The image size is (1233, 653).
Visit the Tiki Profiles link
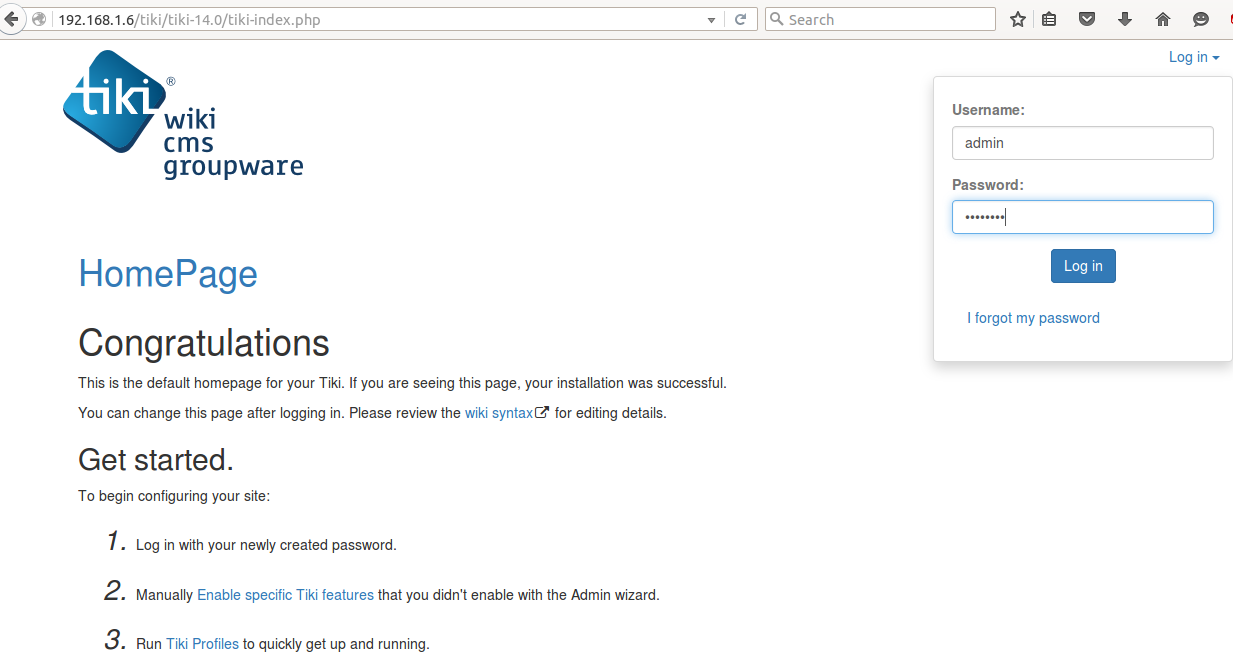tap(202, 644)
